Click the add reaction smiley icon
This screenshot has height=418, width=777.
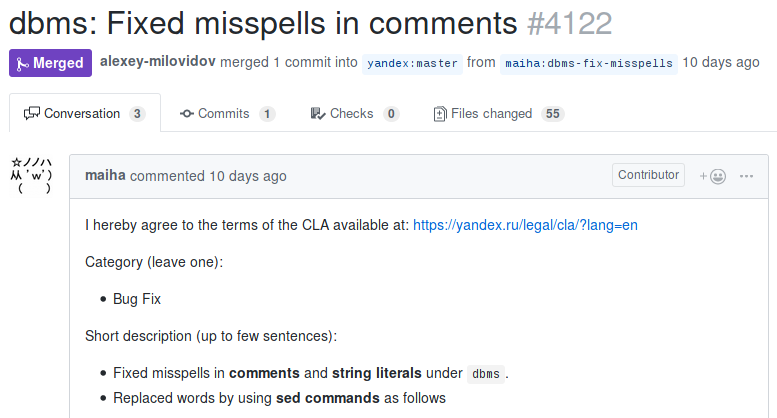(x=713, y=176)
